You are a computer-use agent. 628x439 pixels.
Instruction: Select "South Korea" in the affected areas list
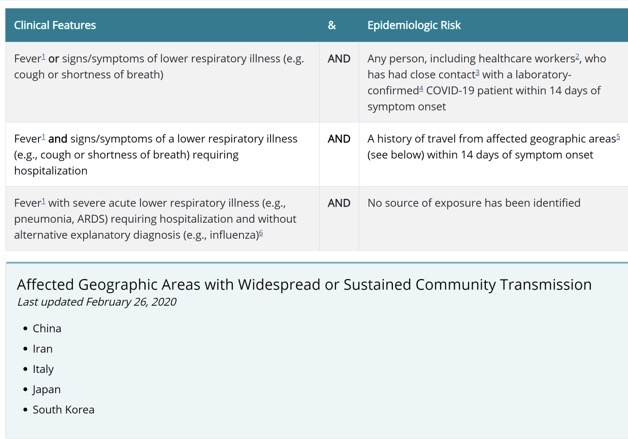(x=63, y=410)
